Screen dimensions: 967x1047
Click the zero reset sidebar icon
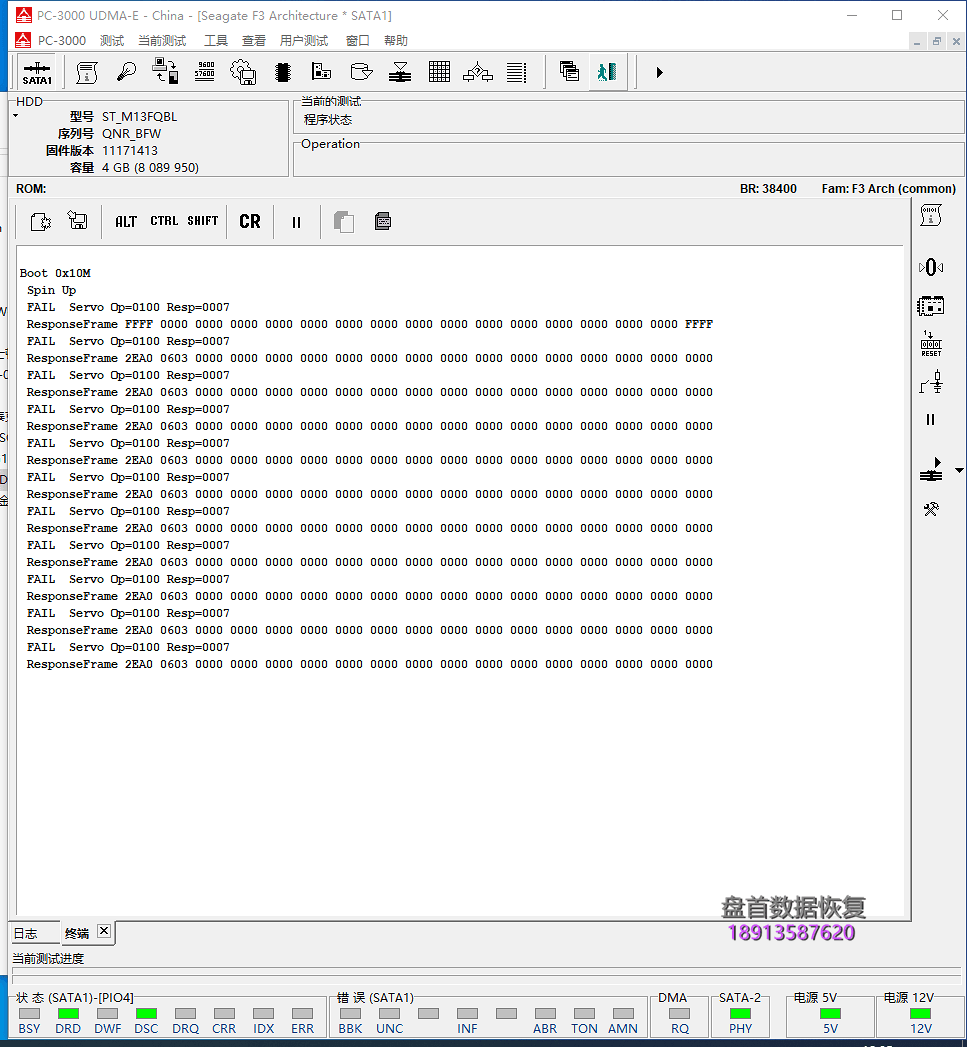click(x=931, y=268)
